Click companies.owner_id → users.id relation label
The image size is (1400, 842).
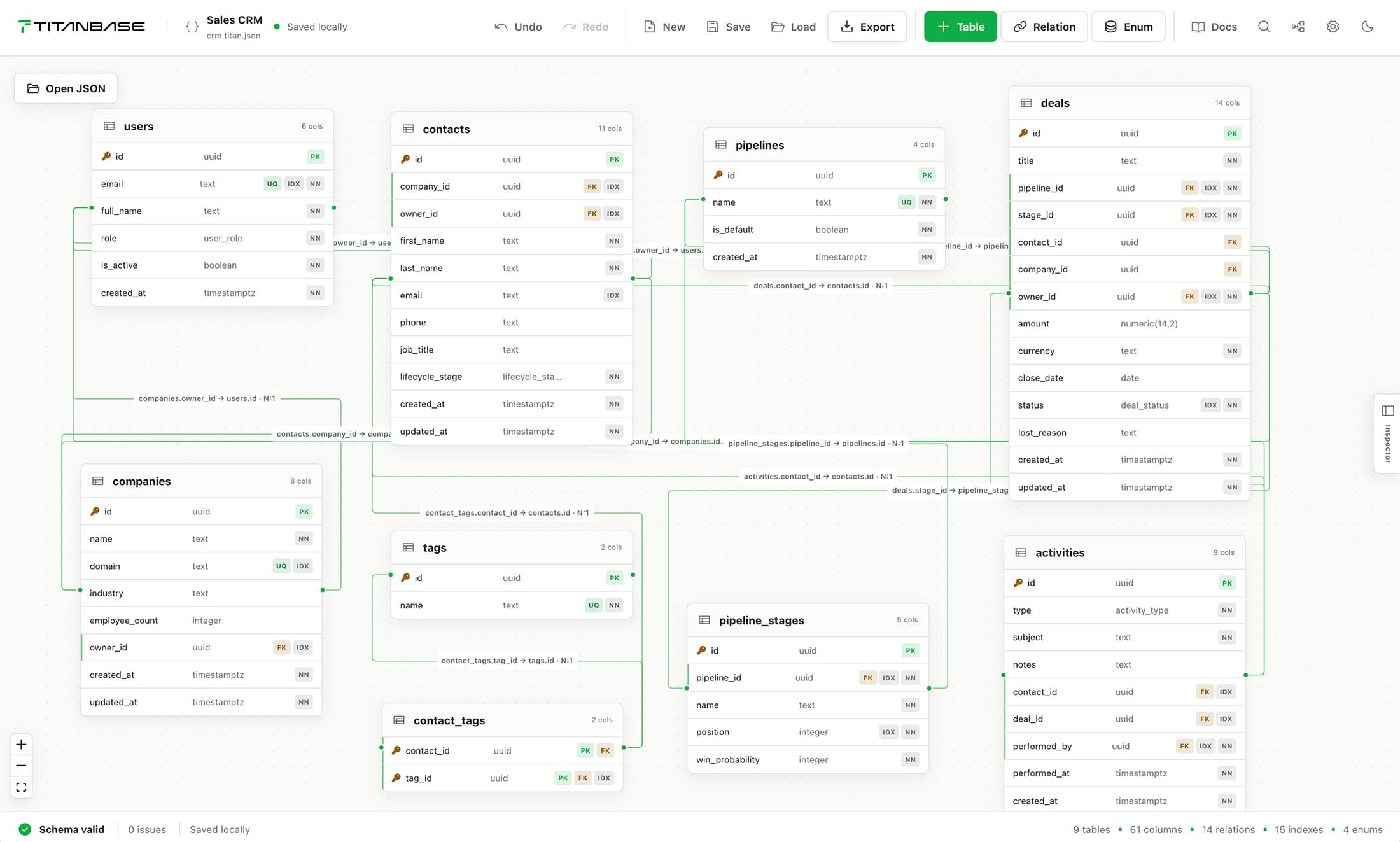pos(207,398)
